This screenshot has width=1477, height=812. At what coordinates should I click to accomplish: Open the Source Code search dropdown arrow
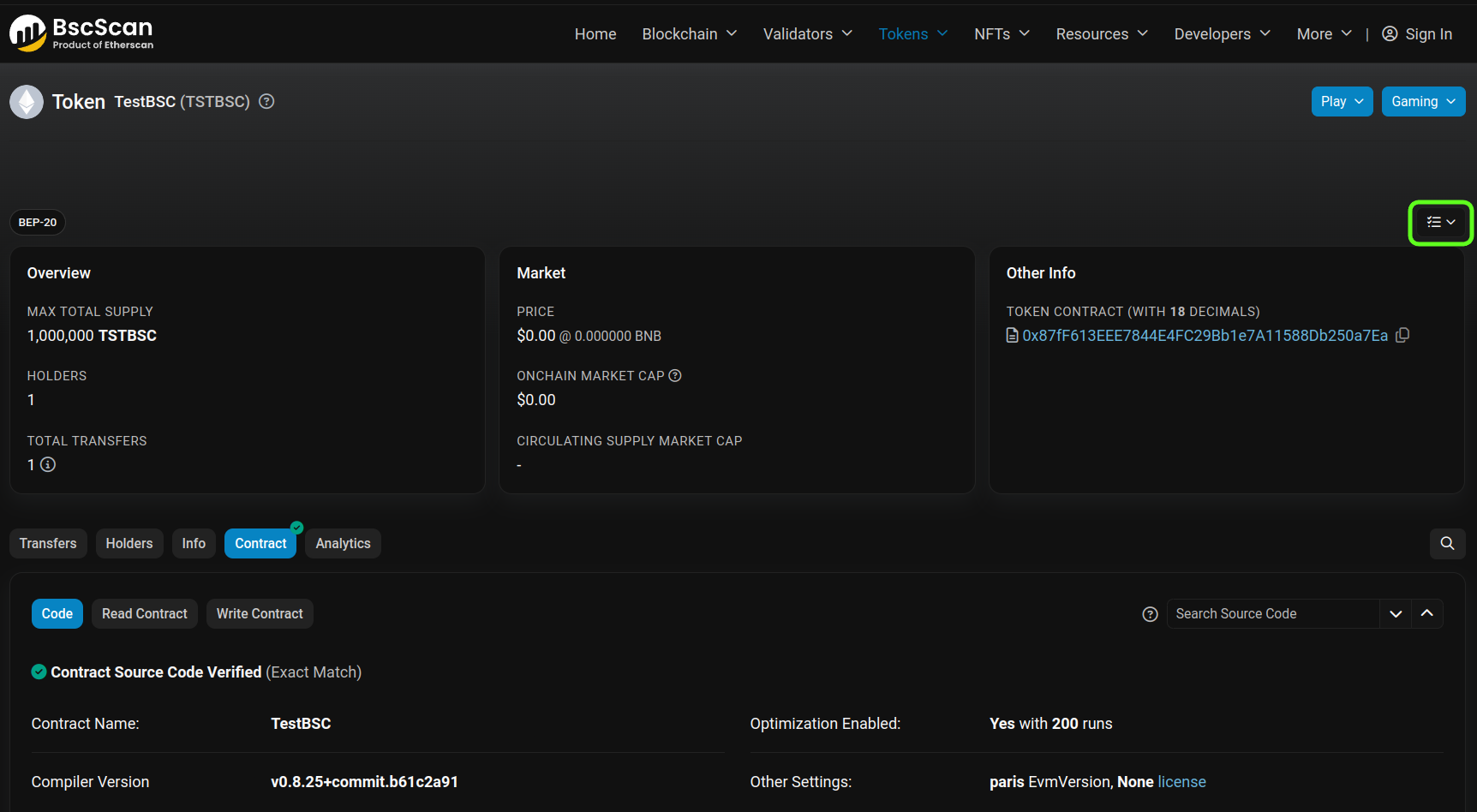pyautogui.click(x=1396, y=613)
